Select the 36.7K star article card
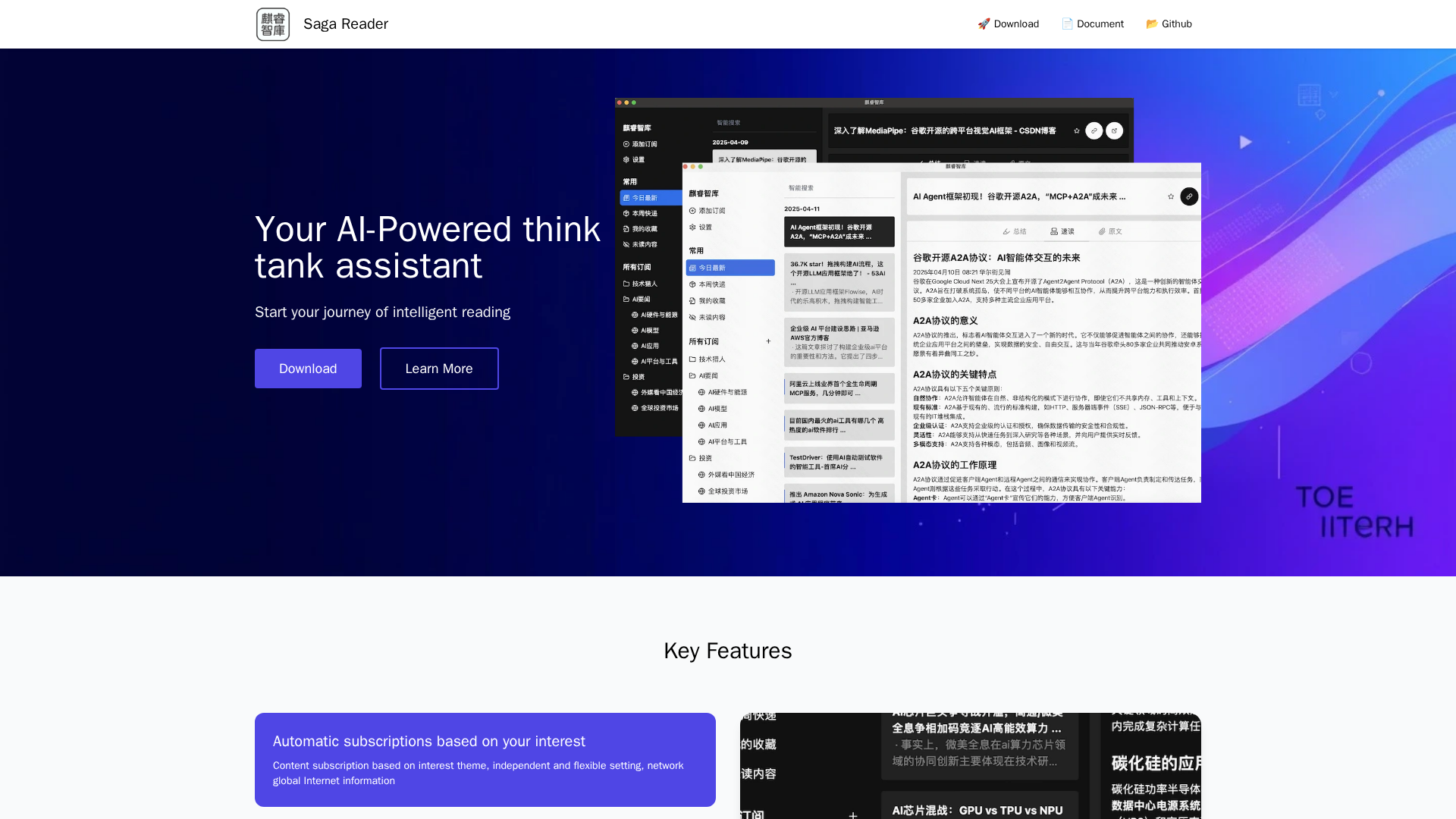This screenshot has width=1456, height=819. pos(839,282)
